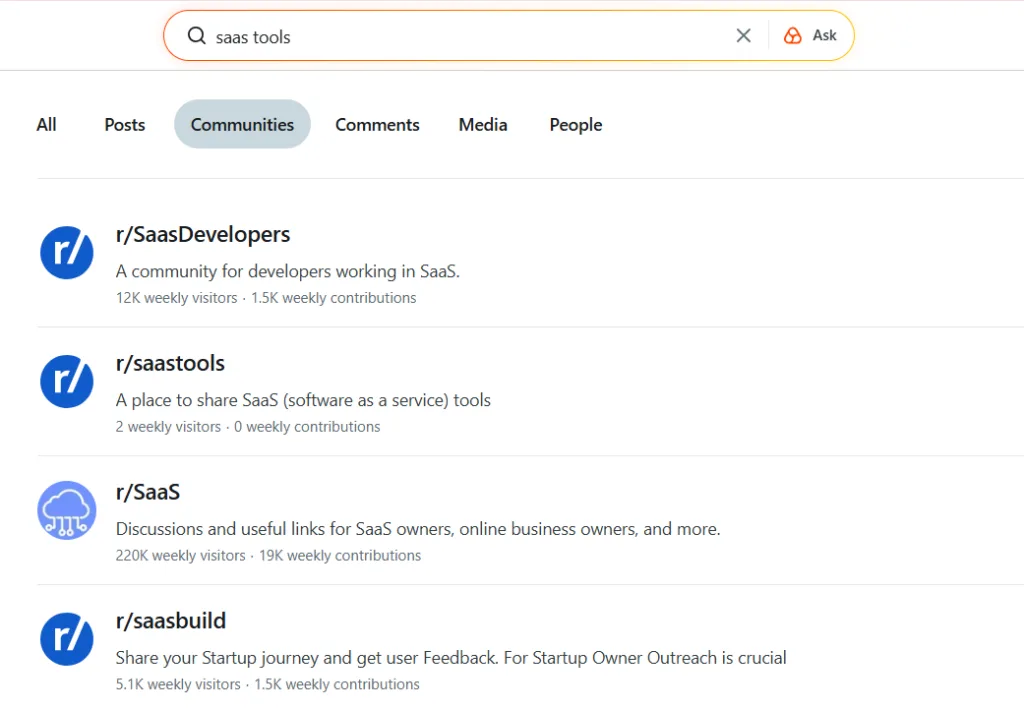Switch to the Media tab
Image resolution: width=1024 pixels, height=710 pixels.
(483, 125)
